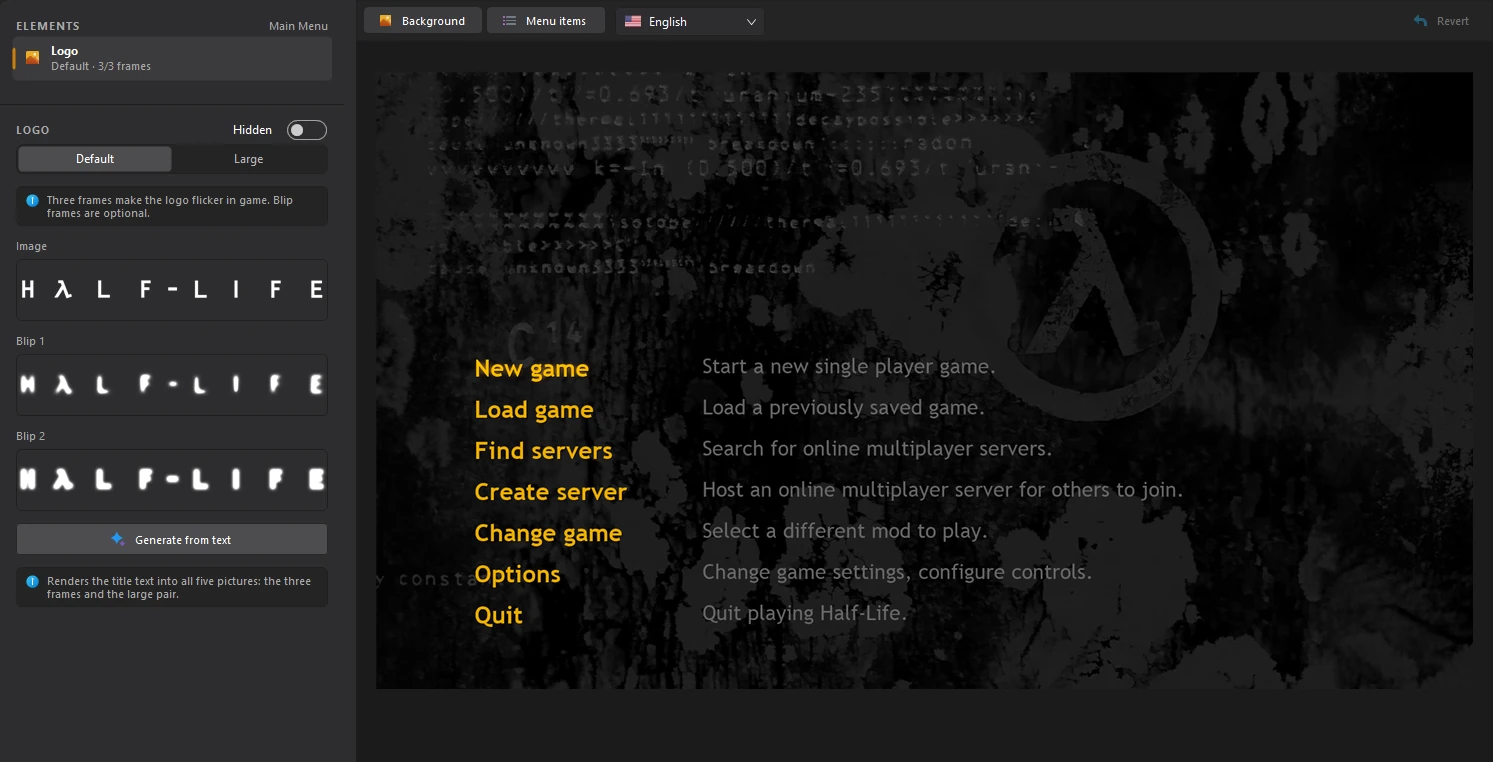The height and width of the screenshot is (762, 1493).
Task: Click the US flag language icon
Action: click(x=633, y=21)
